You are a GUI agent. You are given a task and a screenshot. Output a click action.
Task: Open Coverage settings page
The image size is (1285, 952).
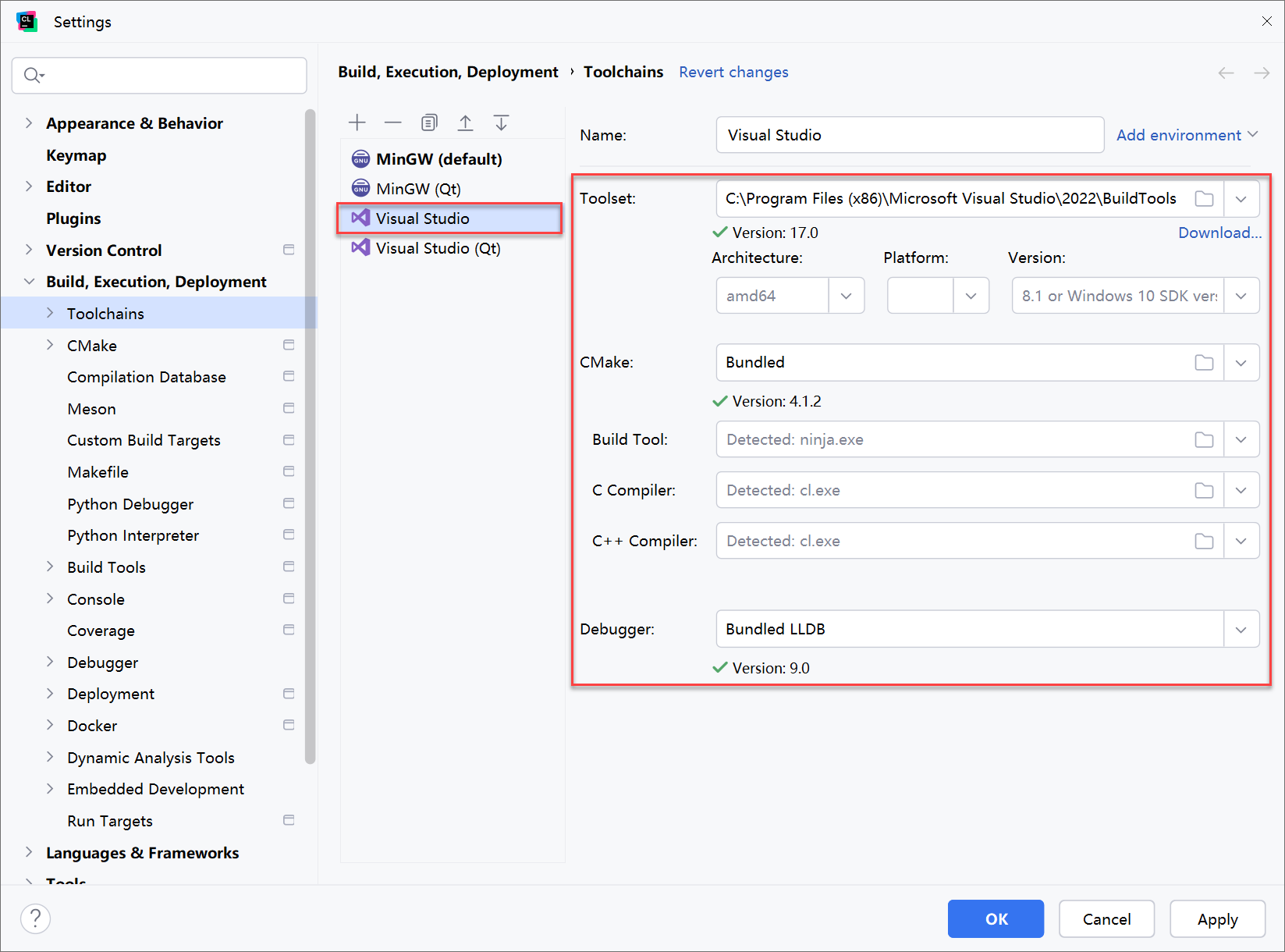[x=101, y=631]
